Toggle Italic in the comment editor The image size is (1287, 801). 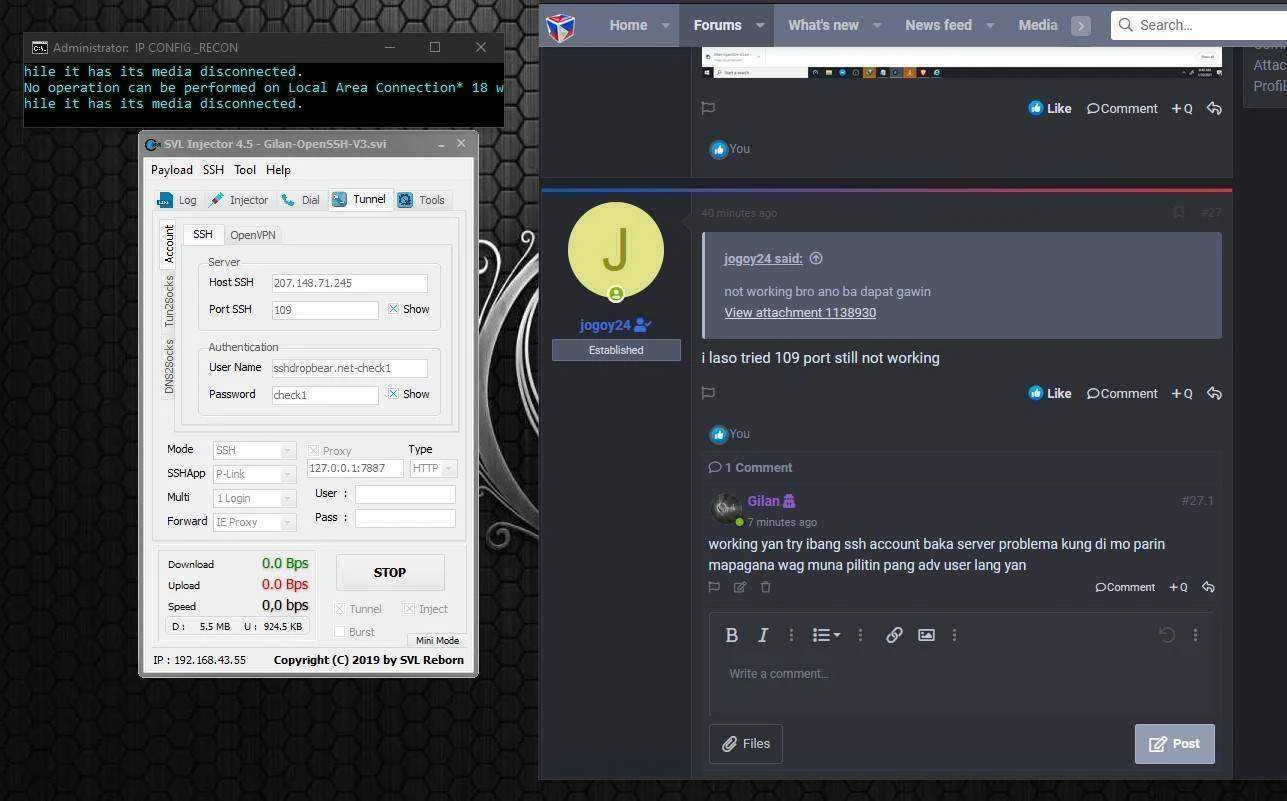tap(763, 635)
